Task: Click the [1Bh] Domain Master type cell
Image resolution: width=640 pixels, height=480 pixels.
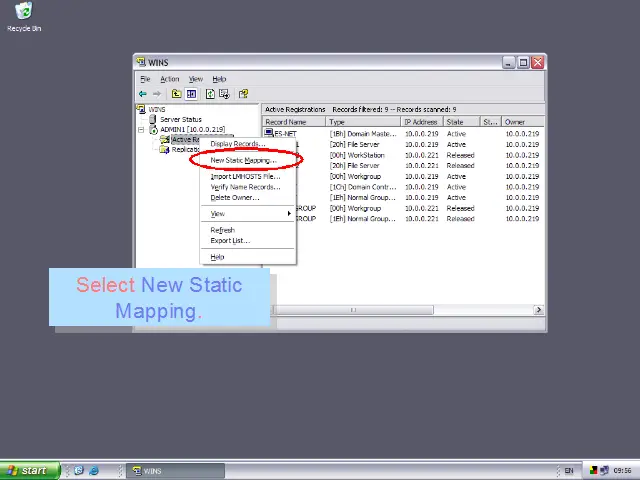Action: tap(363, 133)
